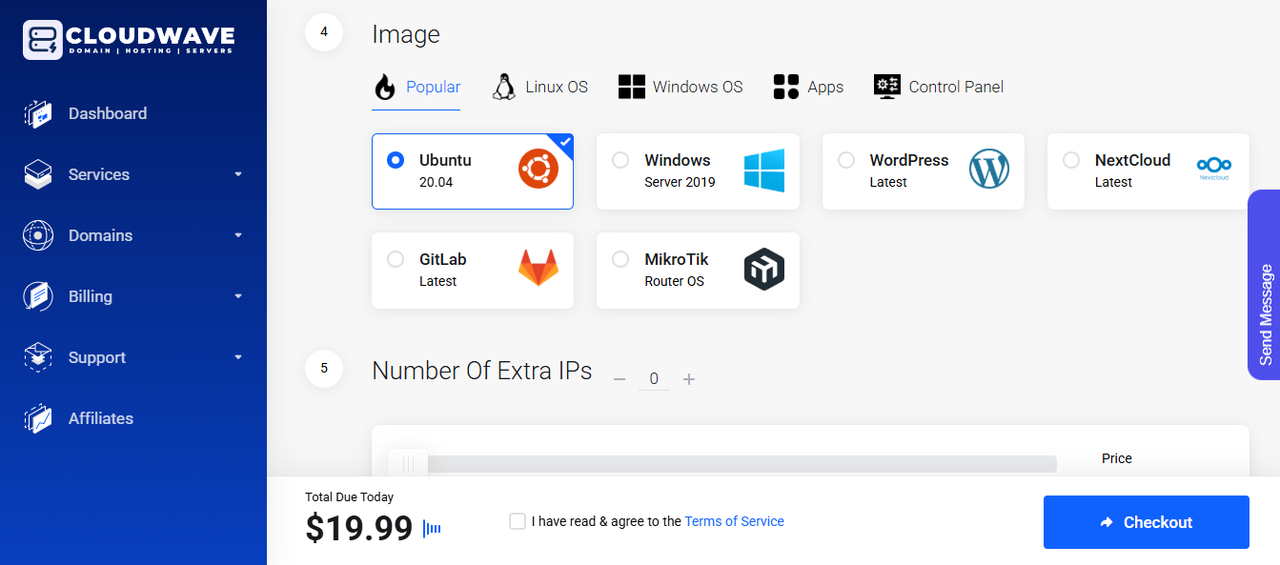1280x565 pixels.
Task: Select the NextCloud Latest radio button
Action: click(1071, 160)
